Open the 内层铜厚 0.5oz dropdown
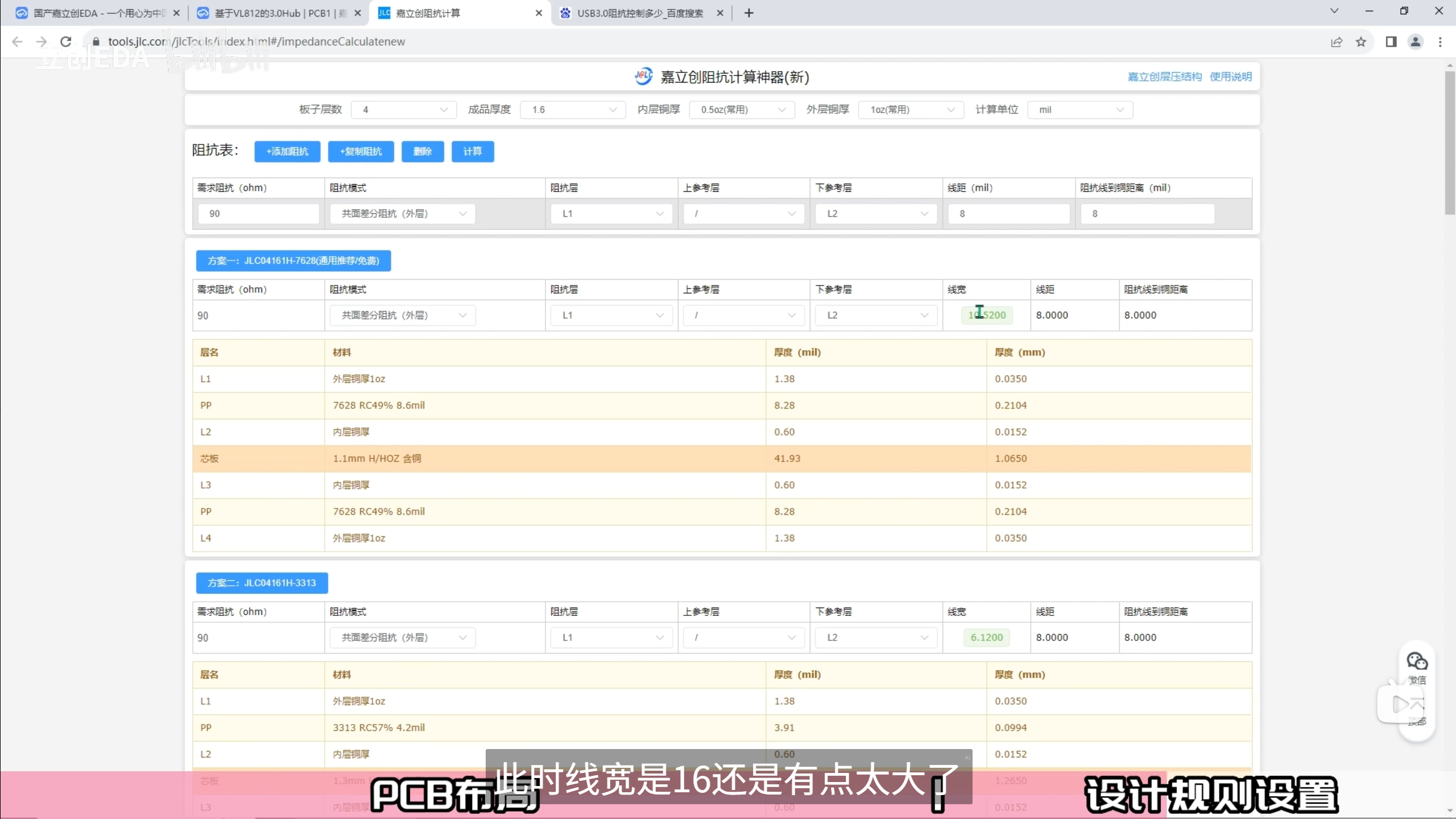 pyautogui.click(x=742, y=110)
